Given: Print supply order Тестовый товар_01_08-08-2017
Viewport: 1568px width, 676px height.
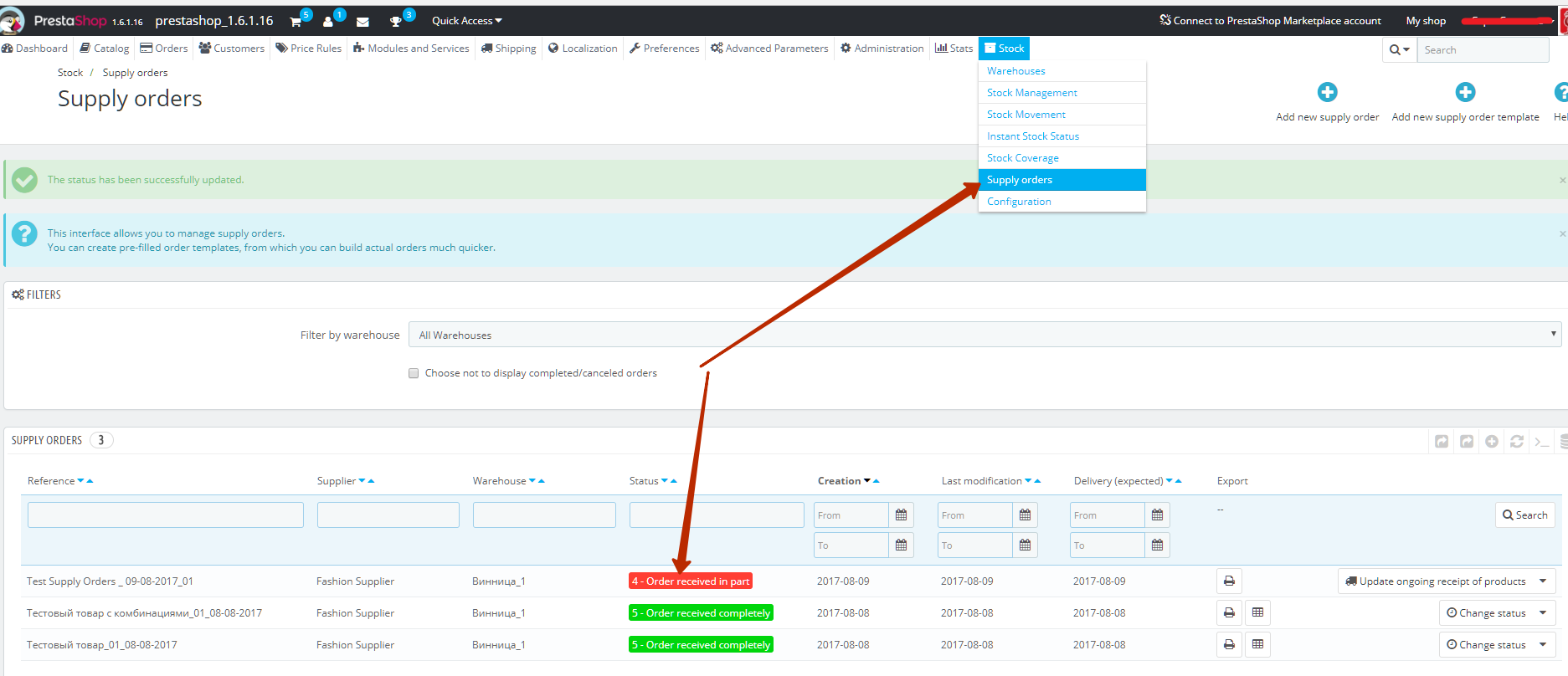Looking at the screenshot, I should coord(1229,644).
